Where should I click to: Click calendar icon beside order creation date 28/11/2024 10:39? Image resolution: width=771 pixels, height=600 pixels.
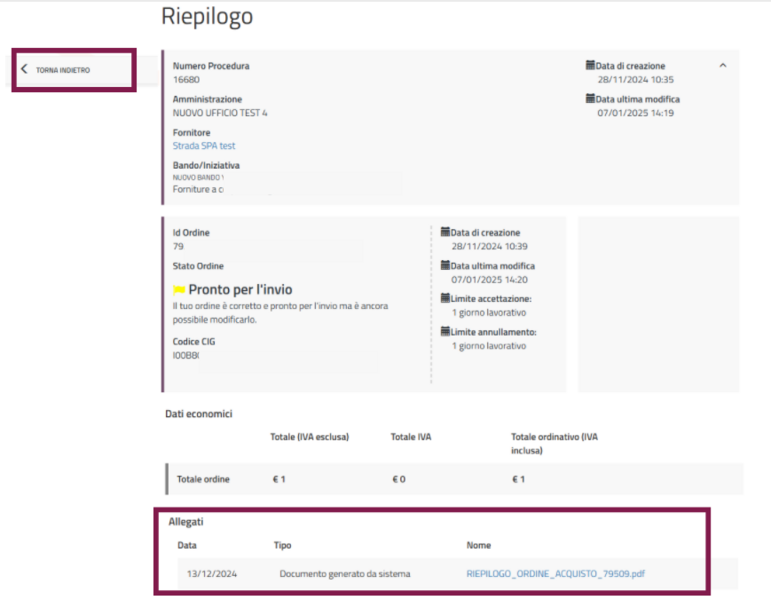point(446,233)
